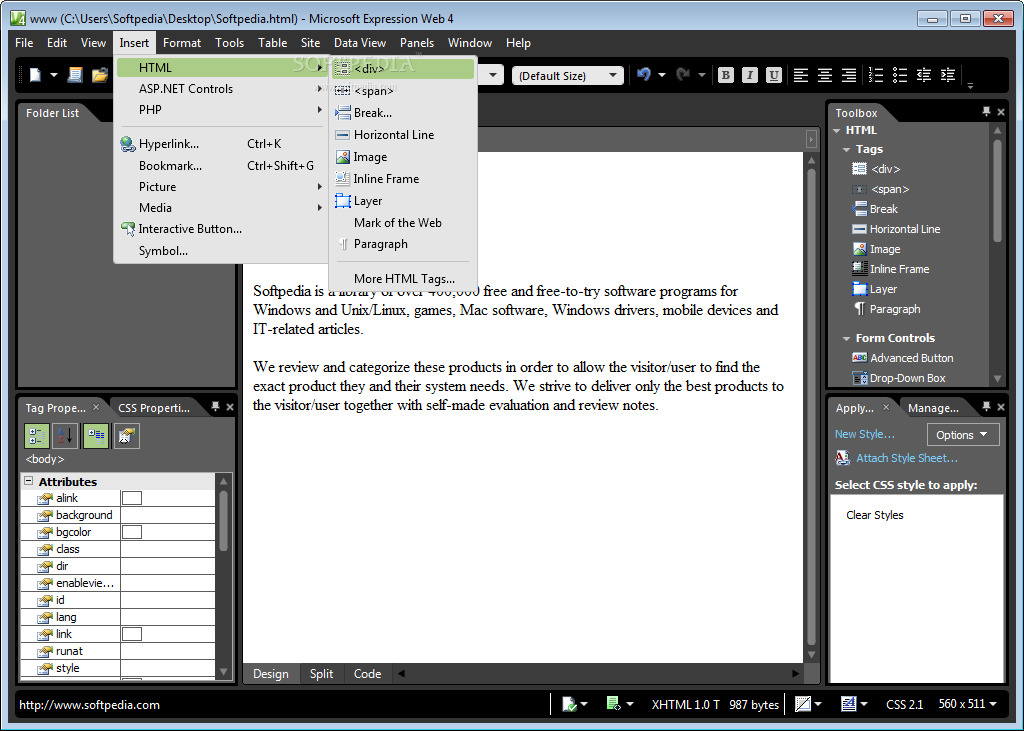Choose Break in Toolbox

pos(875,209)
